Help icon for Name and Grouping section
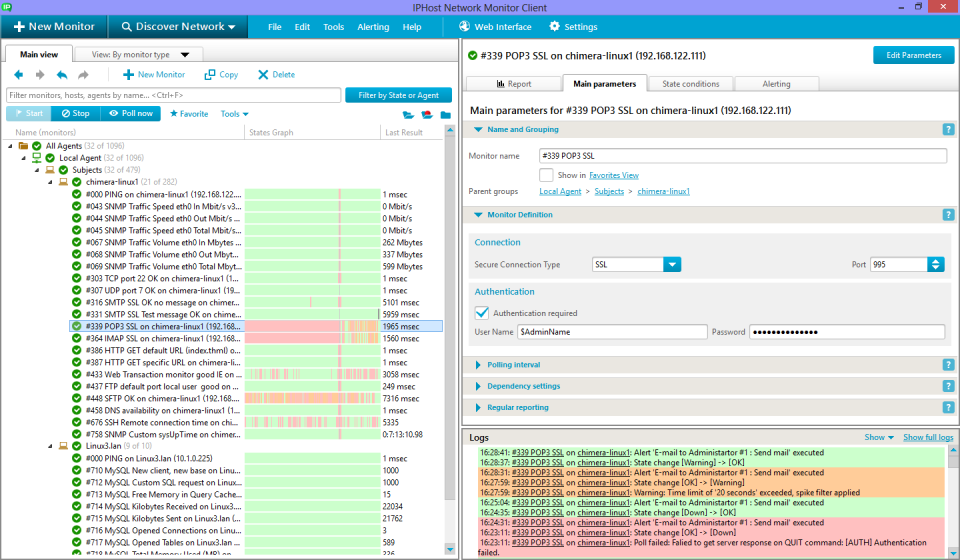This screenshot has width=960, height=560. tap(948, 130)
